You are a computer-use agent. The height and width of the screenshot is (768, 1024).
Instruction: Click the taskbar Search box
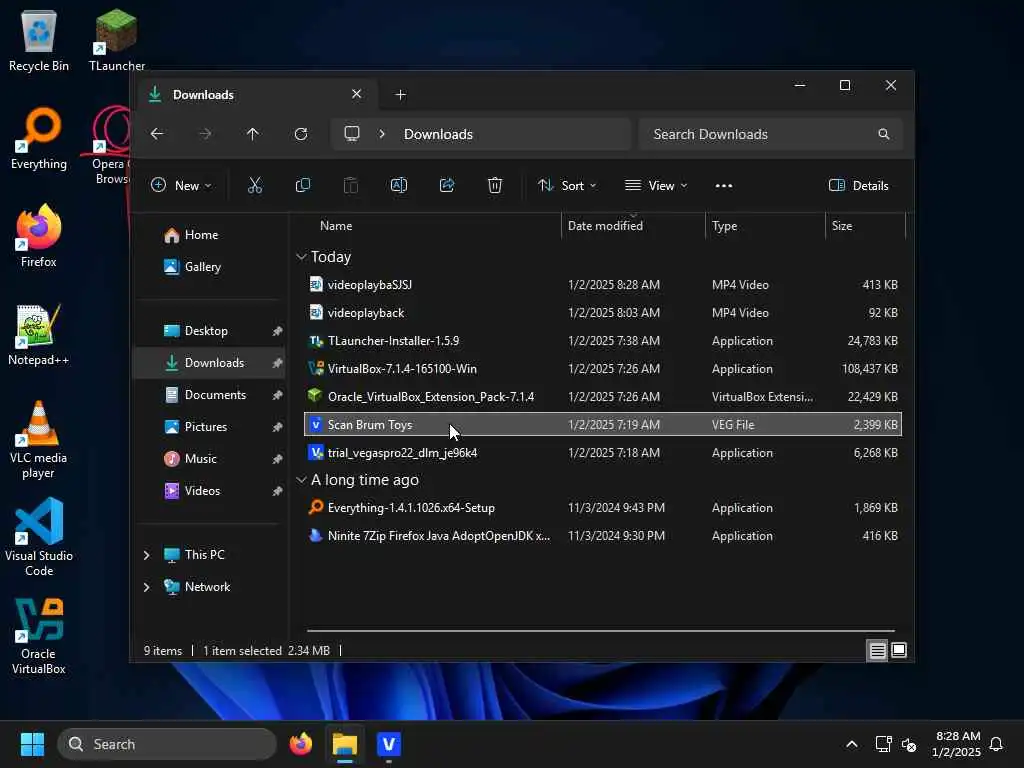tap(167, 744)
